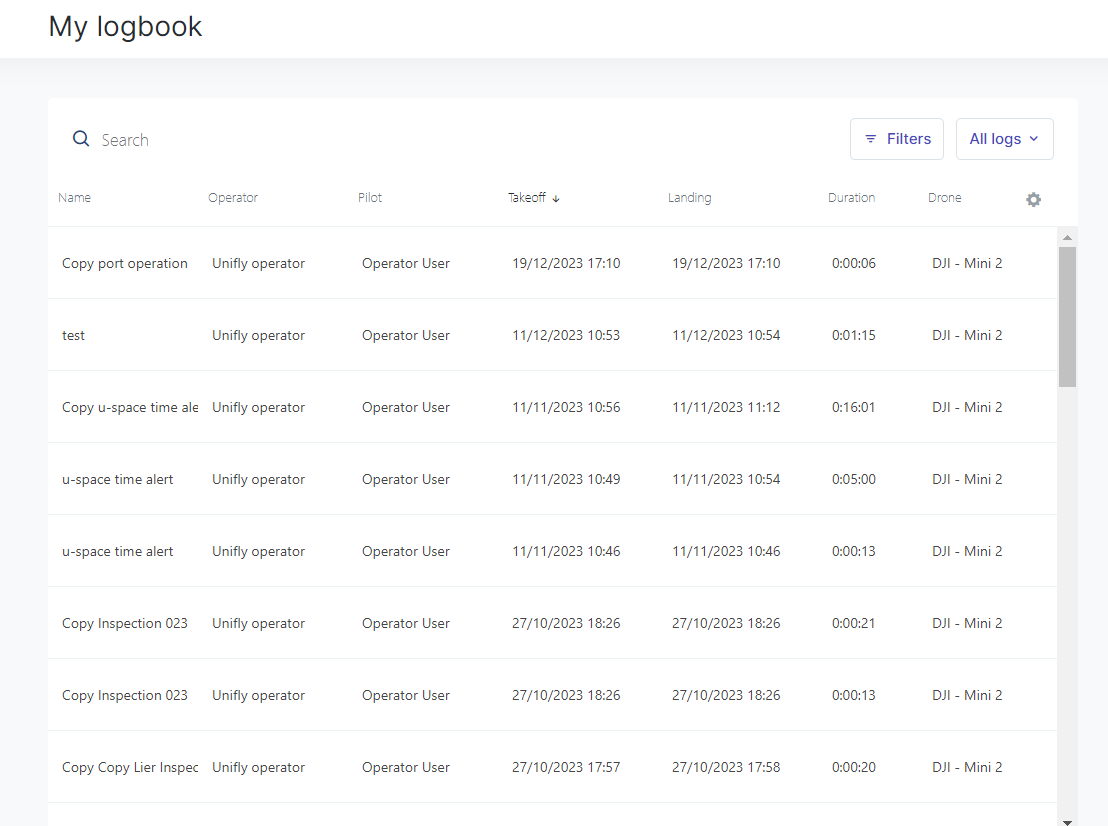Sort the table by Duration column

(851, 197)
